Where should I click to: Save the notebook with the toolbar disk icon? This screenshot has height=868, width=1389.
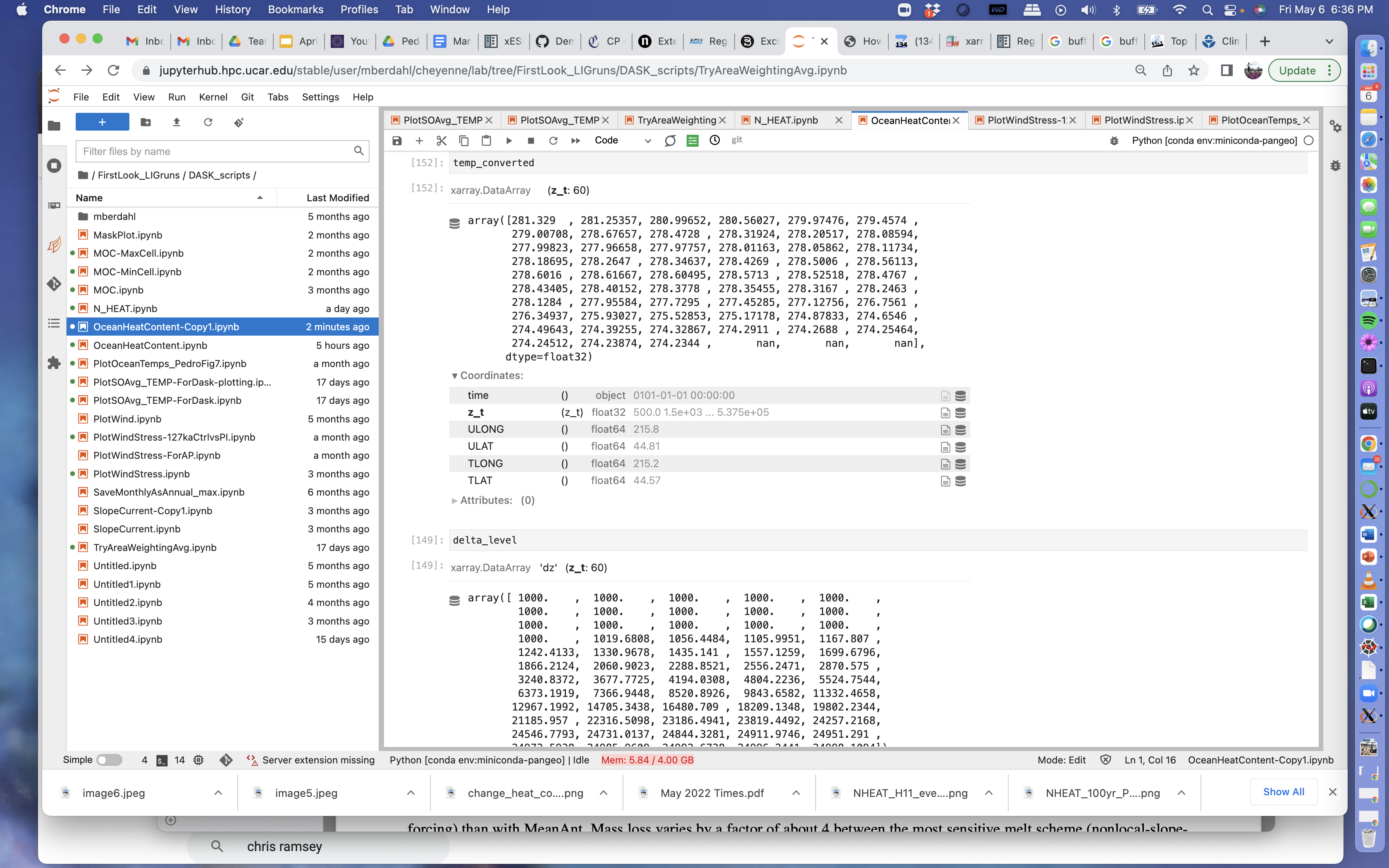pyautogui.click(x=396, y=141)
